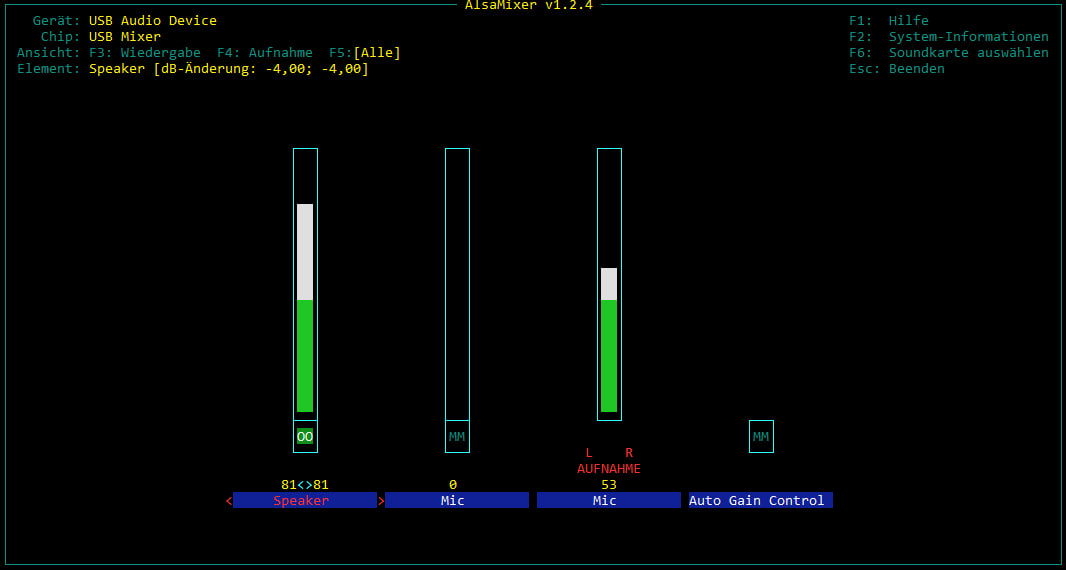Toggle the Auto Gain Control MM switch
The width and height of the screenshot is (1066, 570).
761,437
